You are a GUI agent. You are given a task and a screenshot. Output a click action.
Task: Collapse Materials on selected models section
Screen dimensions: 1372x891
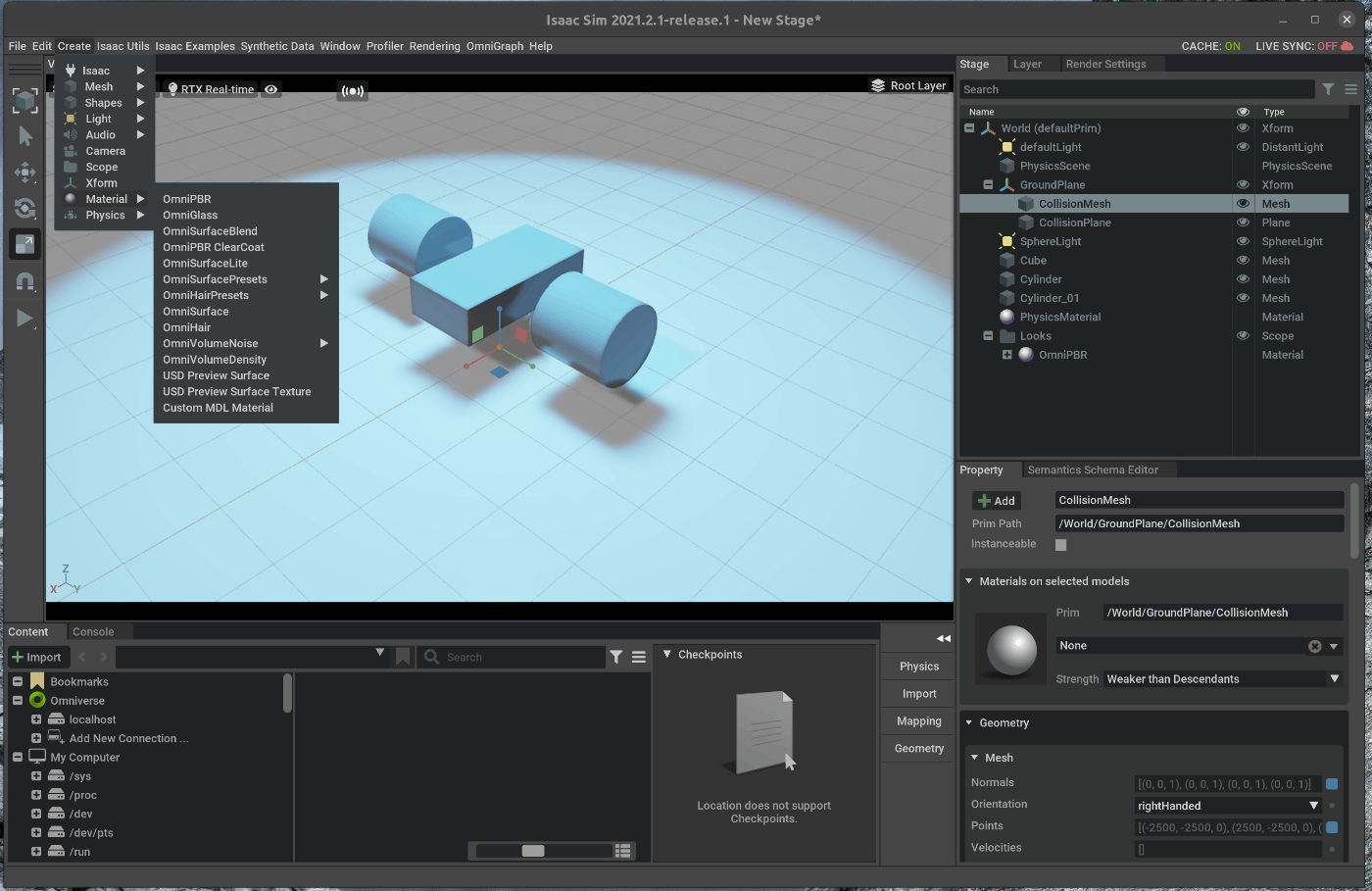tap(969, 581)
